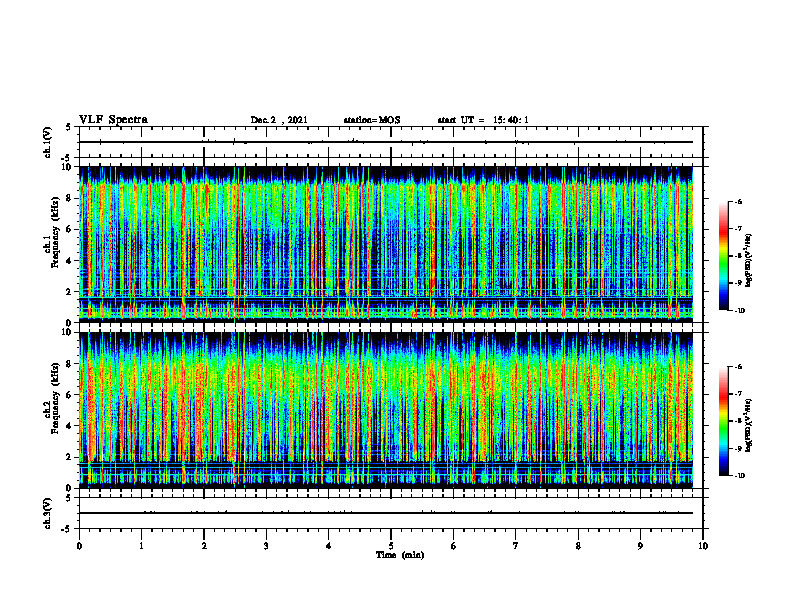Click the "10" tick on the time axis
792x612 pixels.
[x=703, y=546]
